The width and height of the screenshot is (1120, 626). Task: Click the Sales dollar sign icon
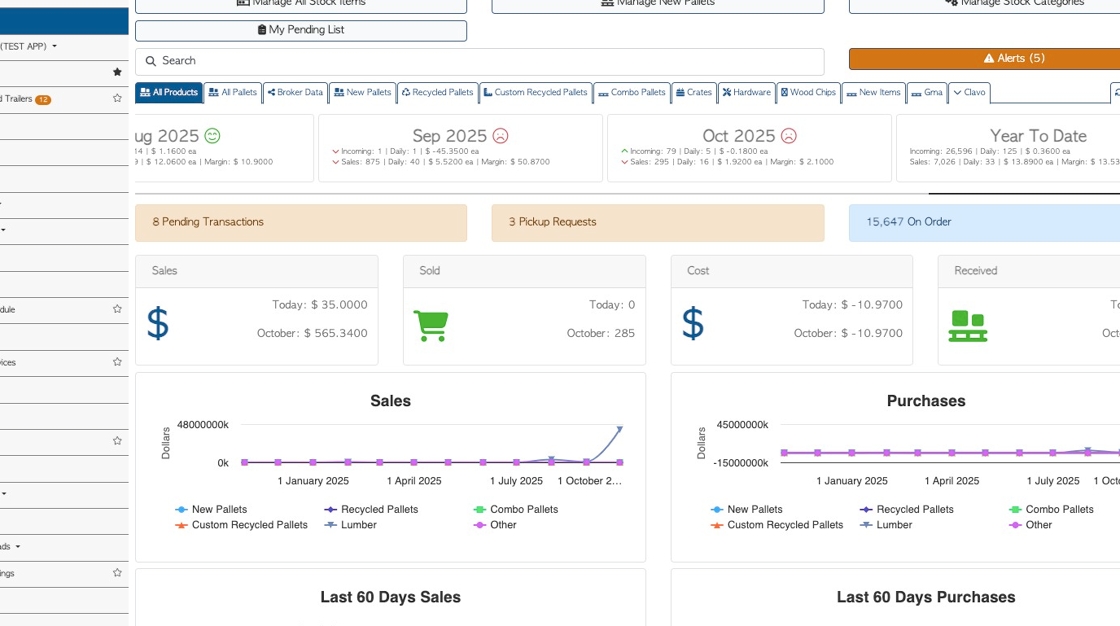point(158,324)
